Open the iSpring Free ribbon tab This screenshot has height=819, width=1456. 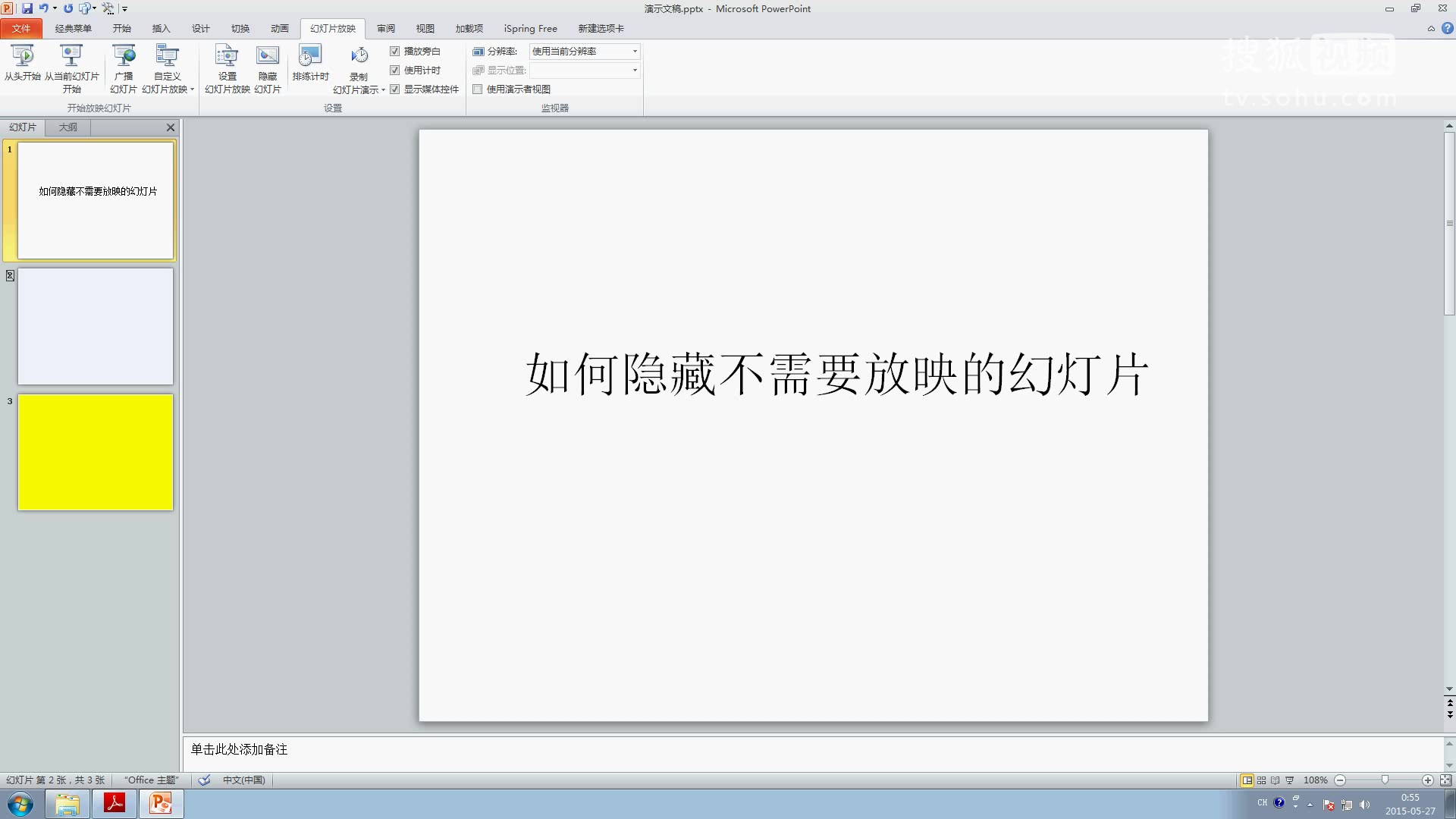[530, 28]
